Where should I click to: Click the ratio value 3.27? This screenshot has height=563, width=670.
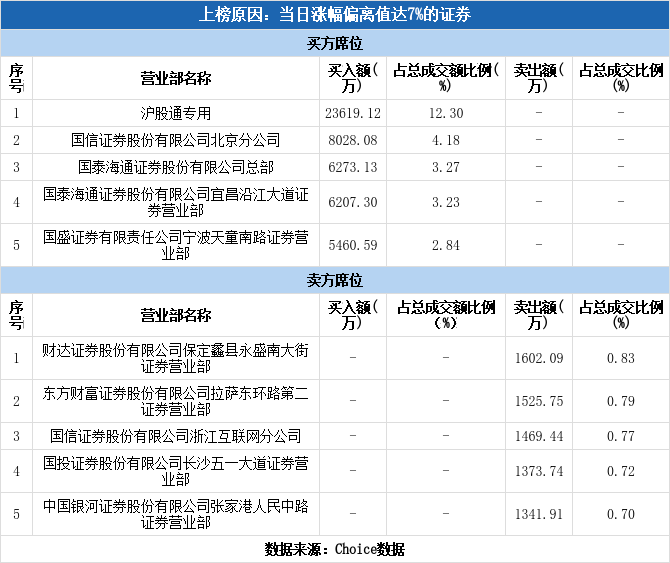click(446, 167)
